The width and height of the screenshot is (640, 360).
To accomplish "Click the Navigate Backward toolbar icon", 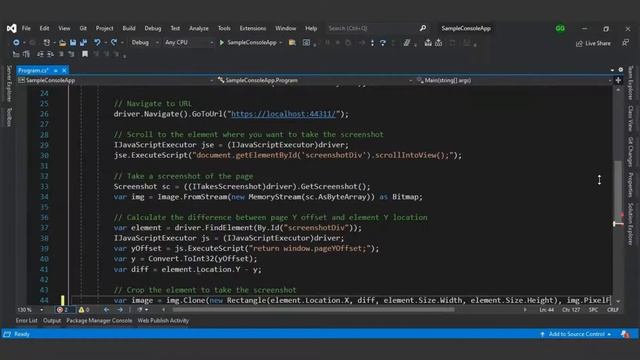I will [16, 42].
